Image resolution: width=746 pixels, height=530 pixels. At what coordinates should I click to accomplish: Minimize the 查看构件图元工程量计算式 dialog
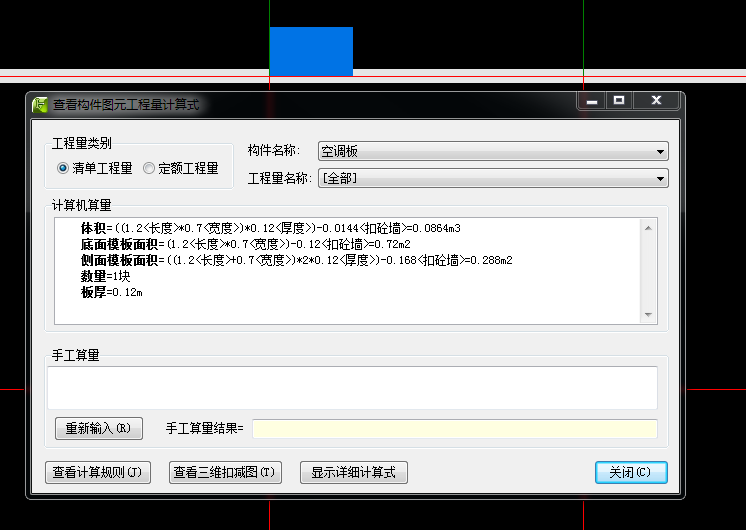(592, 101)
